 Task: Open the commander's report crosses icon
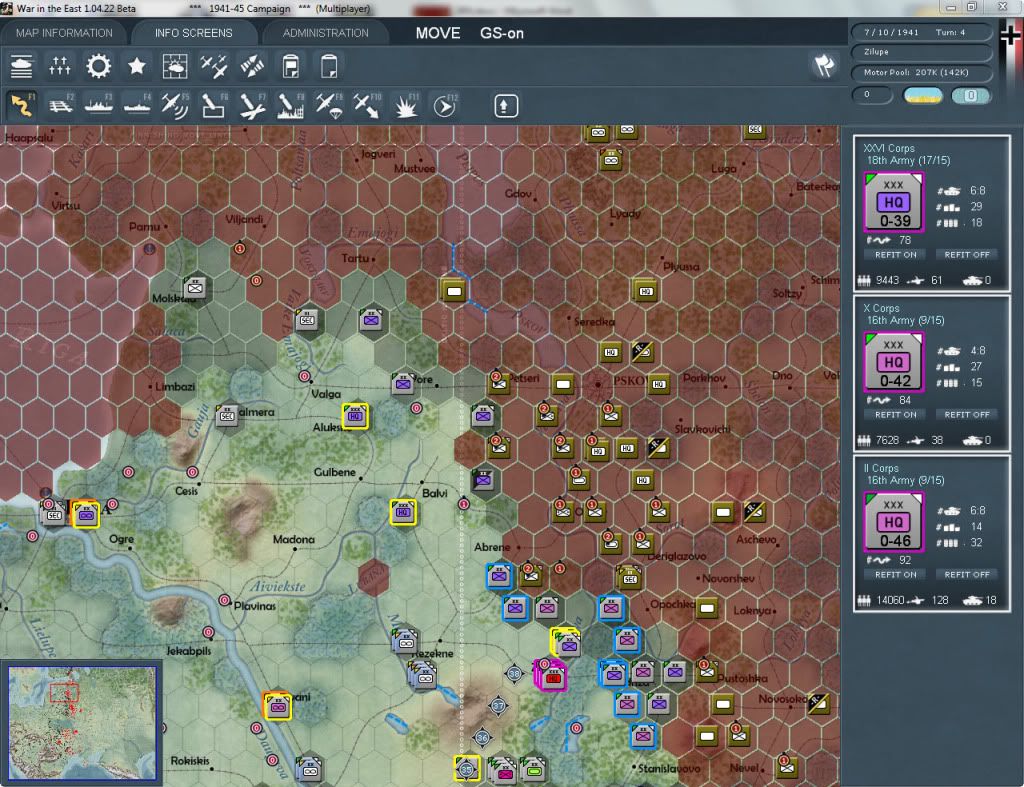[x=60, y=66]
